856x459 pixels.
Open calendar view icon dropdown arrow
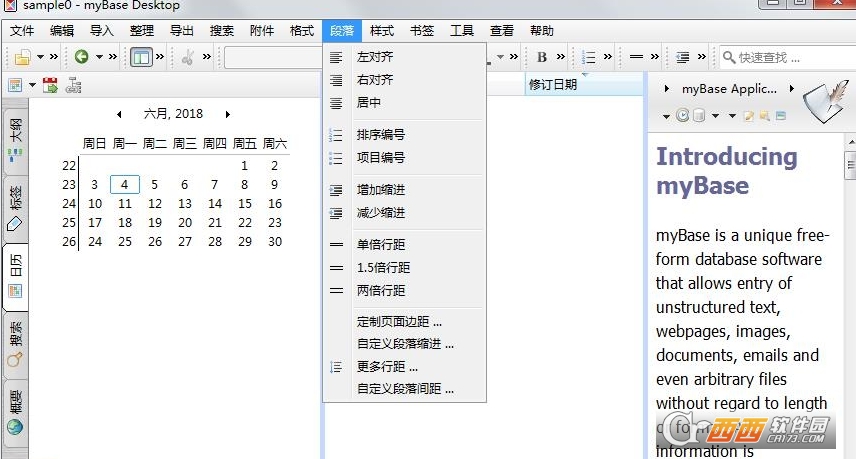[32, 85]
